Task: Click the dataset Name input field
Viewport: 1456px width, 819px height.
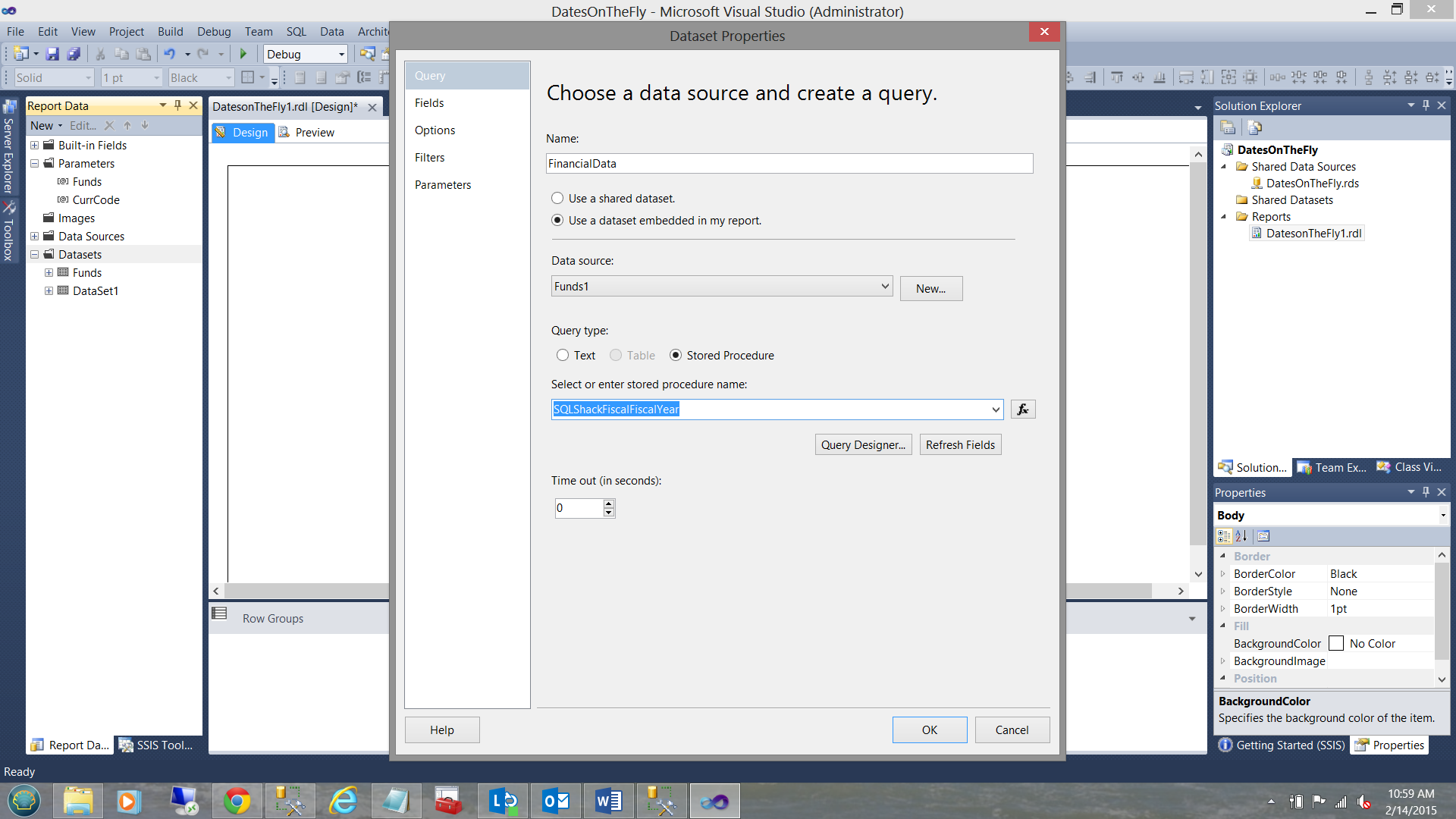Action: pos(789,164)
